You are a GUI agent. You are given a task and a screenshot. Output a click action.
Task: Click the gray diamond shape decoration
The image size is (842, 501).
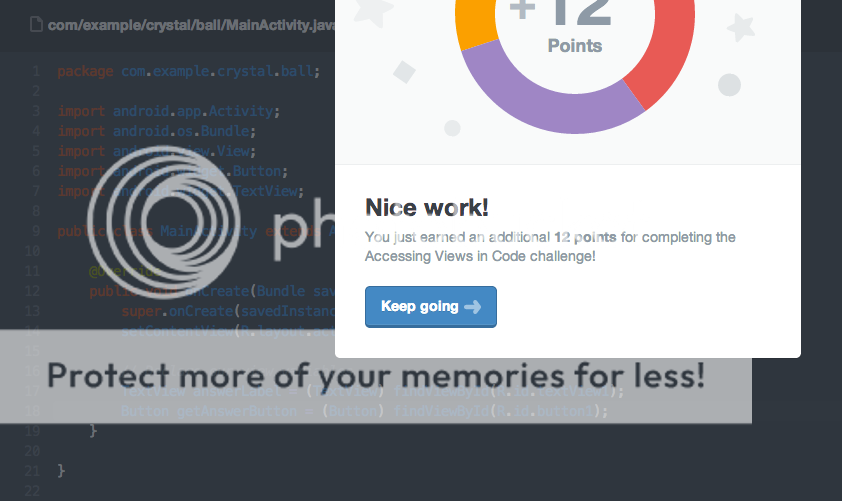[x=404, y=72]
